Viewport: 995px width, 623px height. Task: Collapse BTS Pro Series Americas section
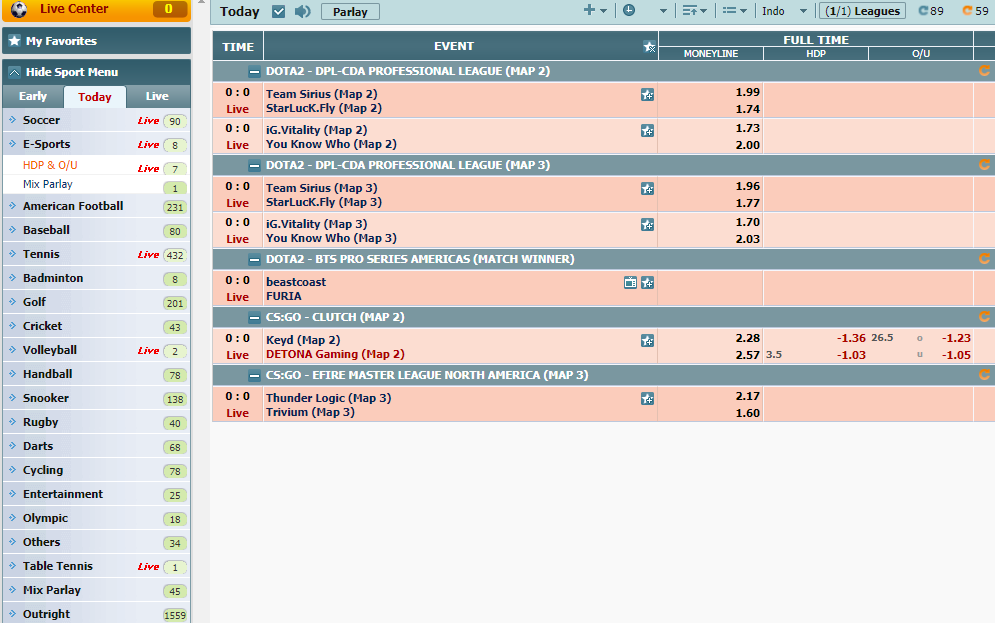[254, 259]
